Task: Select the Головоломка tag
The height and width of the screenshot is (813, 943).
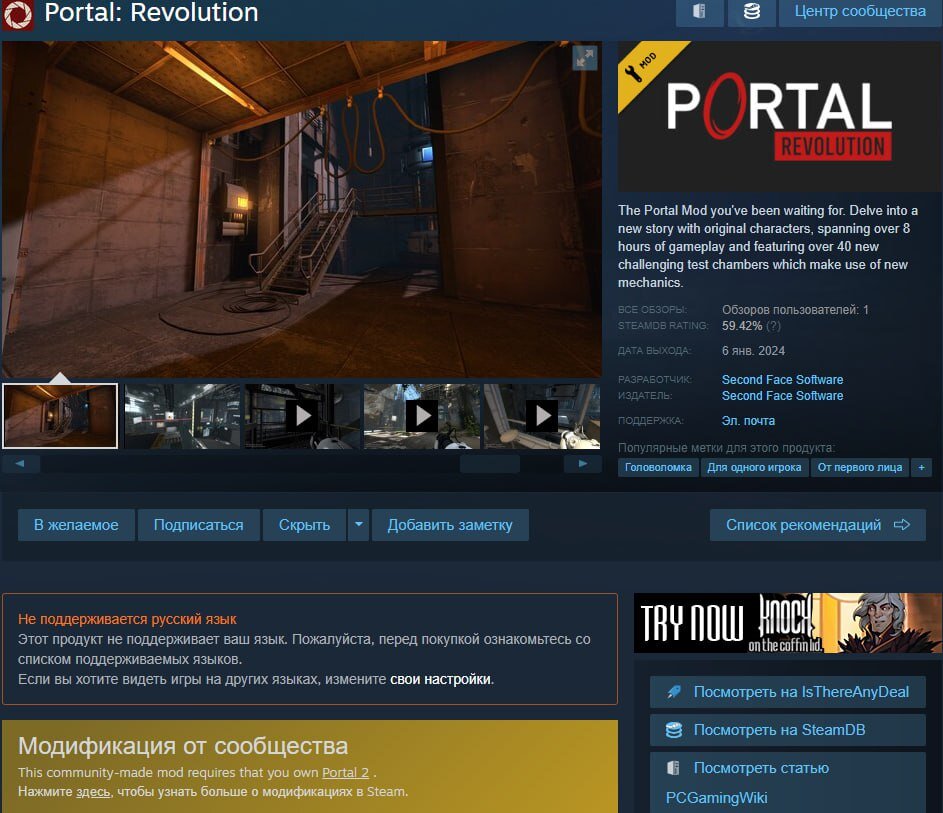Action: tap(658, 467)
